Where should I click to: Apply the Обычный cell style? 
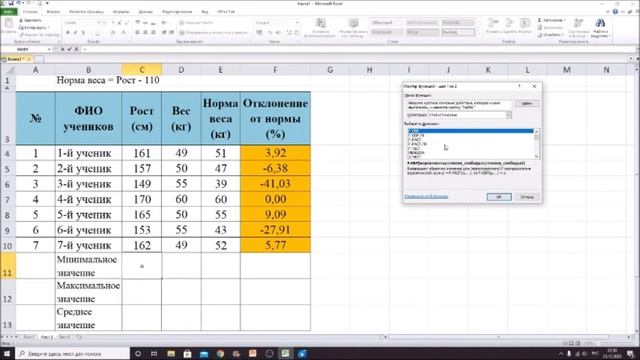tap(387, 23)
